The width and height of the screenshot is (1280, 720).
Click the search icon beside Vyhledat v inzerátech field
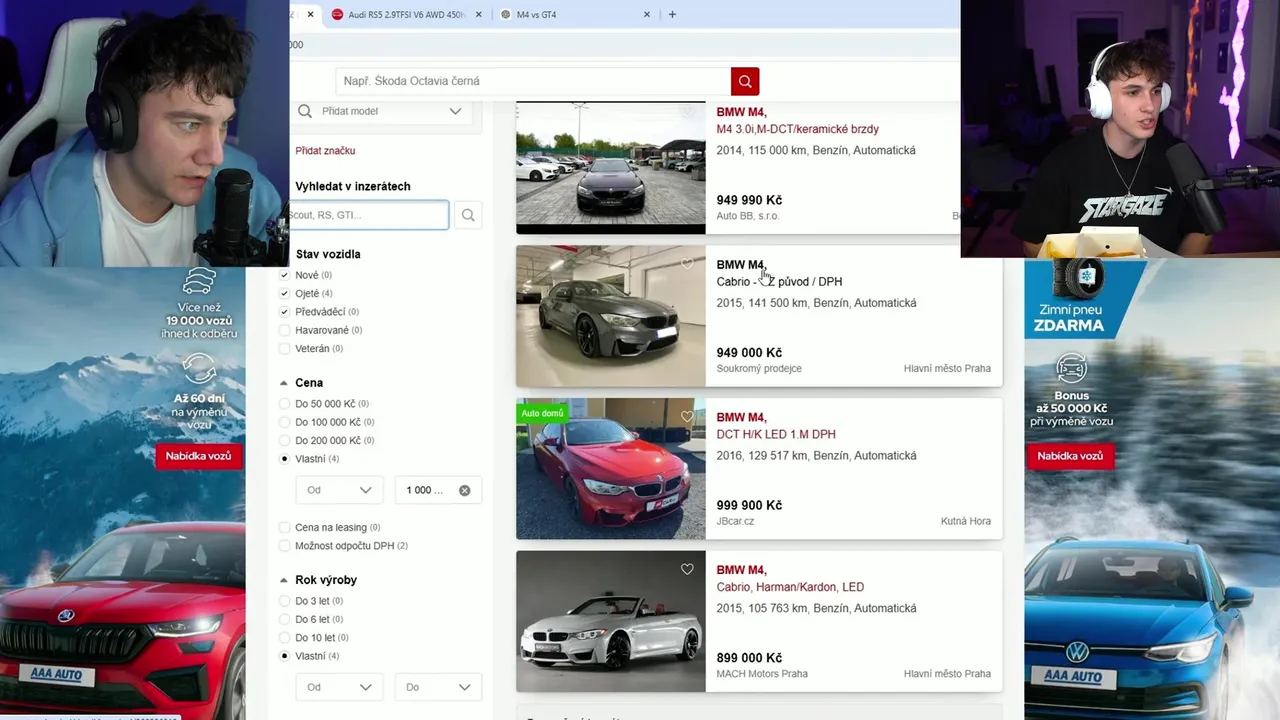[468, 215]
